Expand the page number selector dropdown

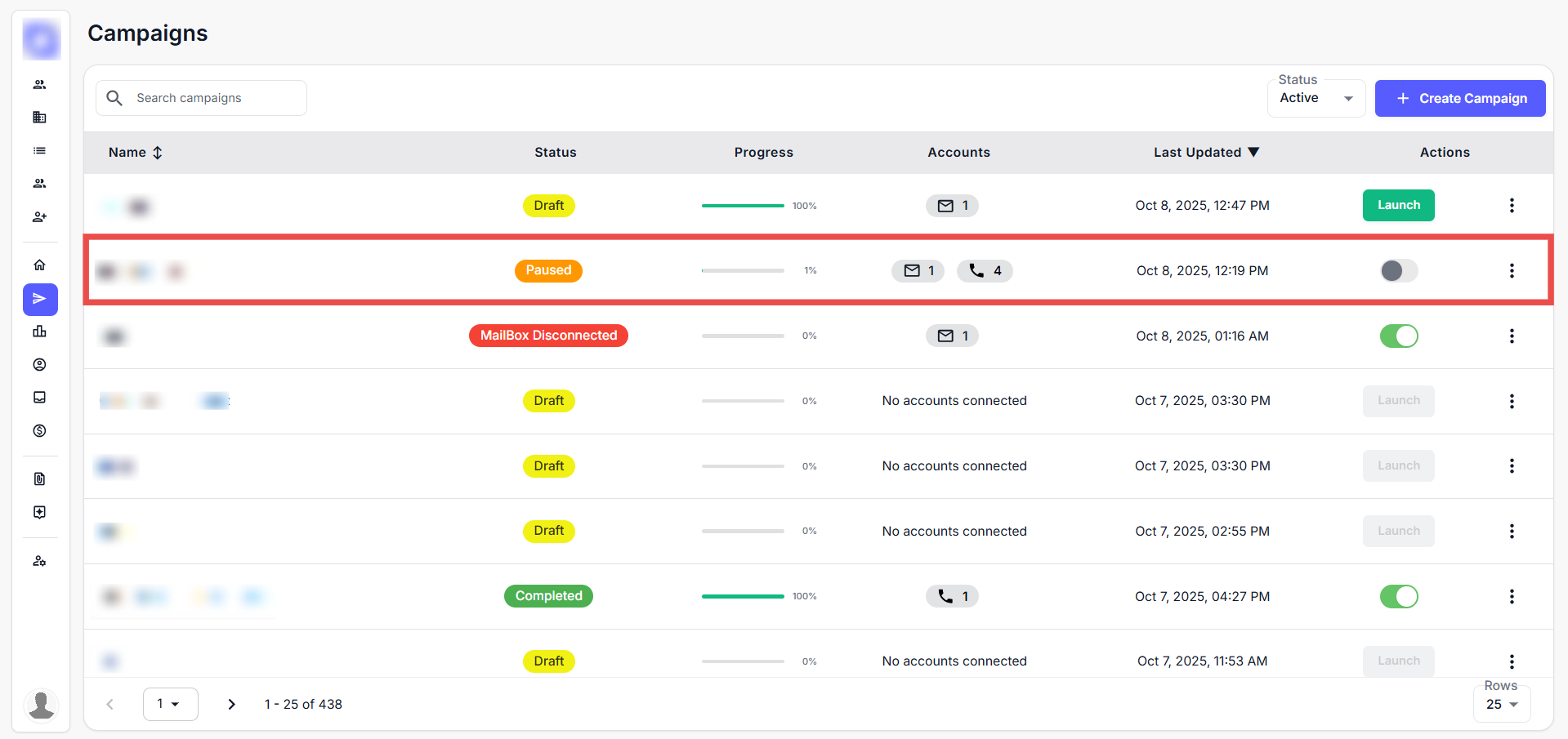click(170, 704)
